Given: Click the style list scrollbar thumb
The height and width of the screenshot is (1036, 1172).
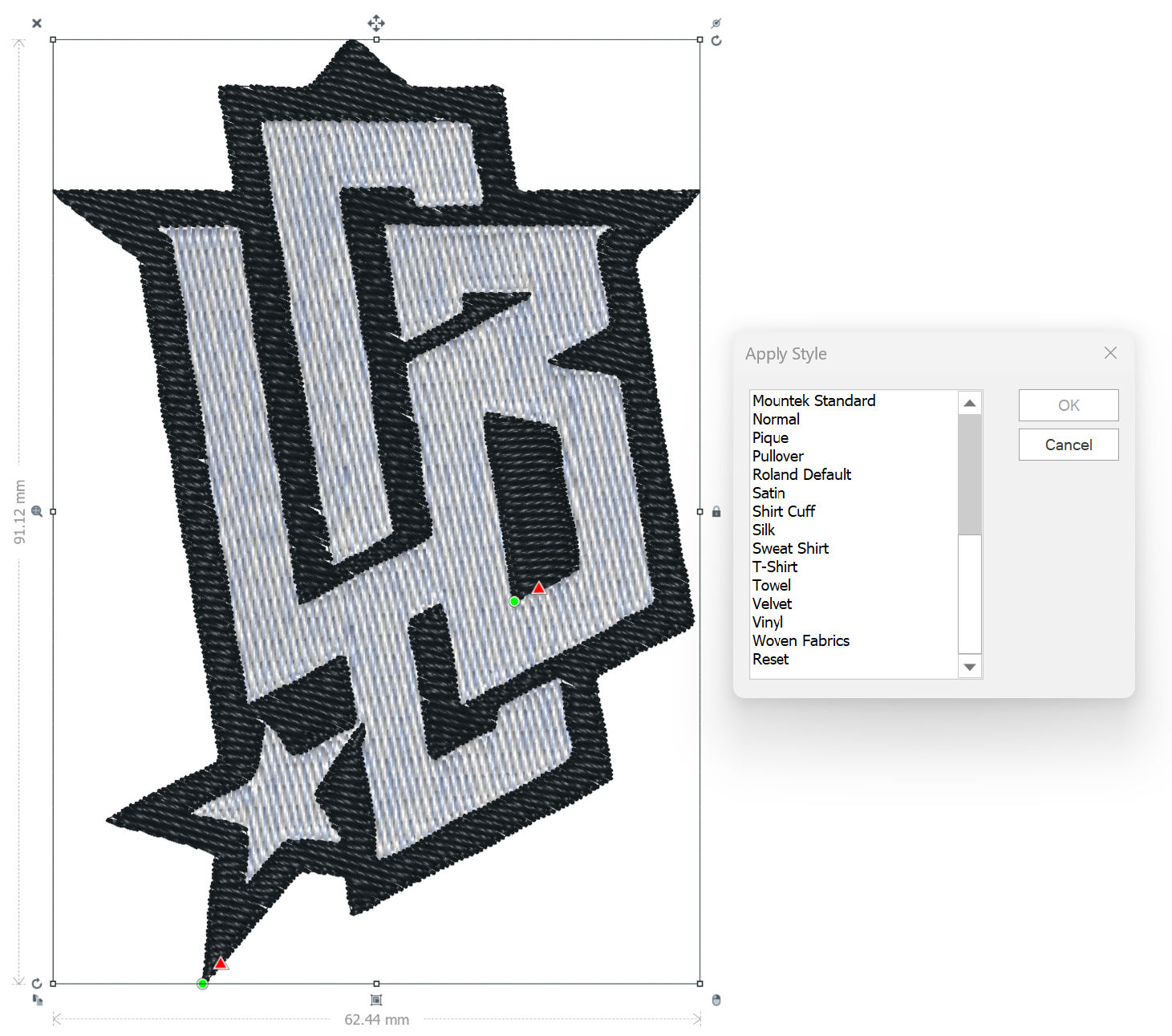Looking at the screenshot, I should pyautogui.click(x=970, y=474).
